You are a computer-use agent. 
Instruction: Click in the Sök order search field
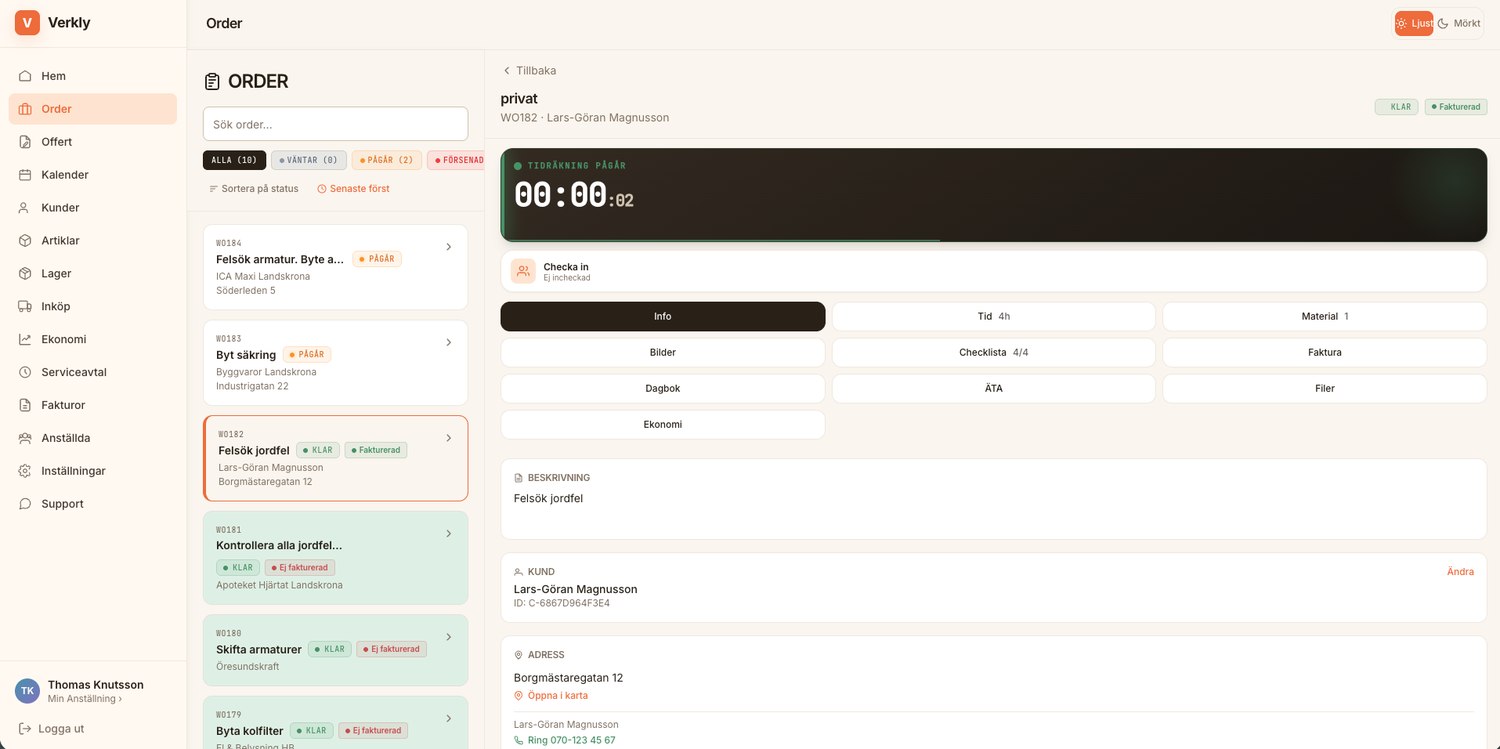335,124
